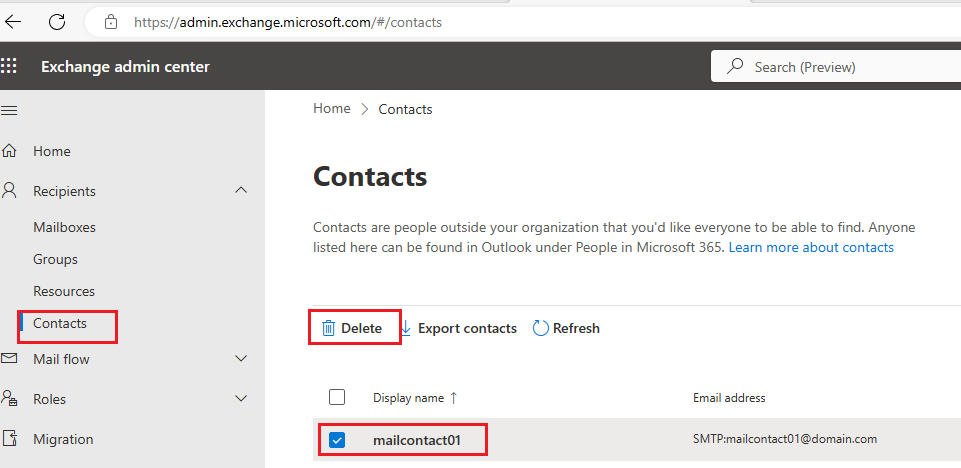Open Mailboxes under Recipients

[x=64, y=227]
